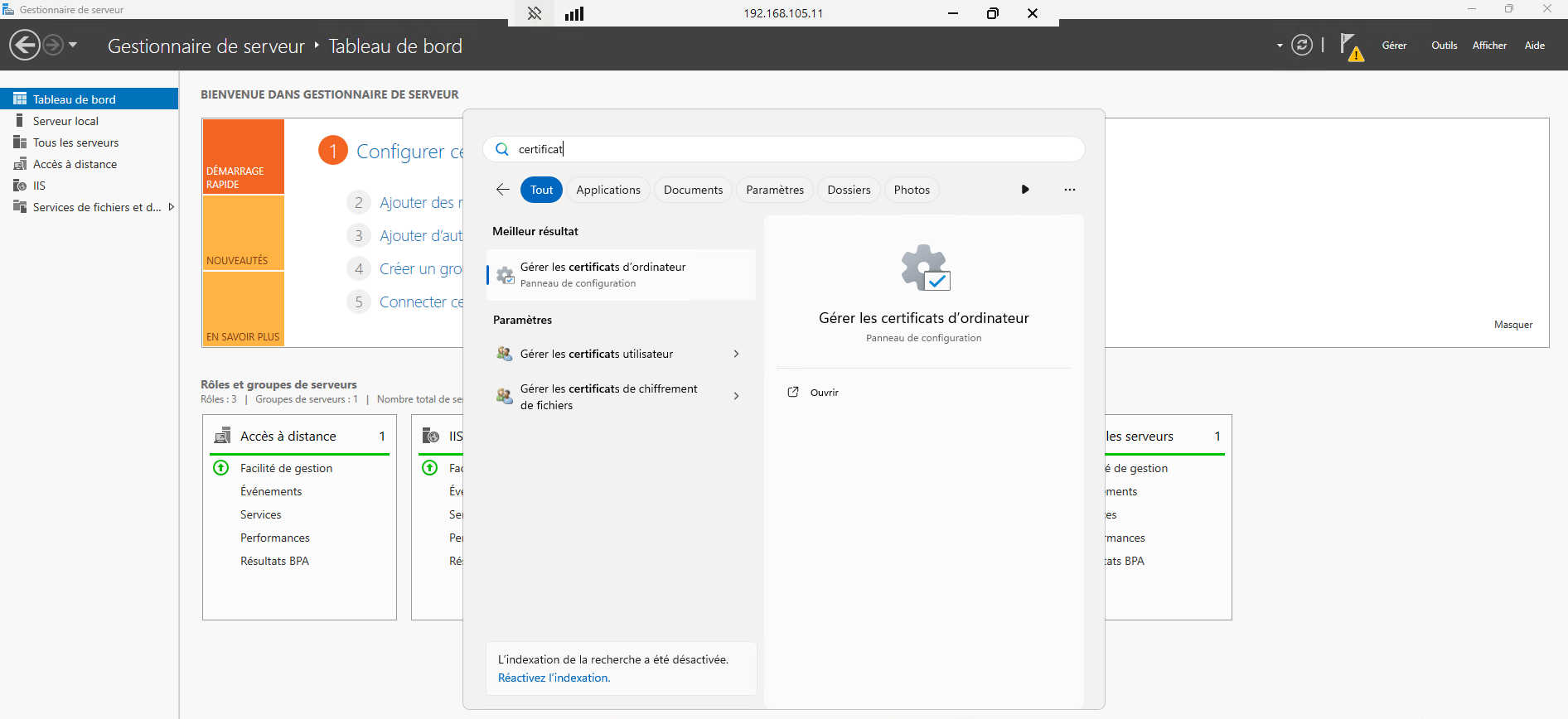Open the three-dot more options in search

click(x=1069, y=190)
